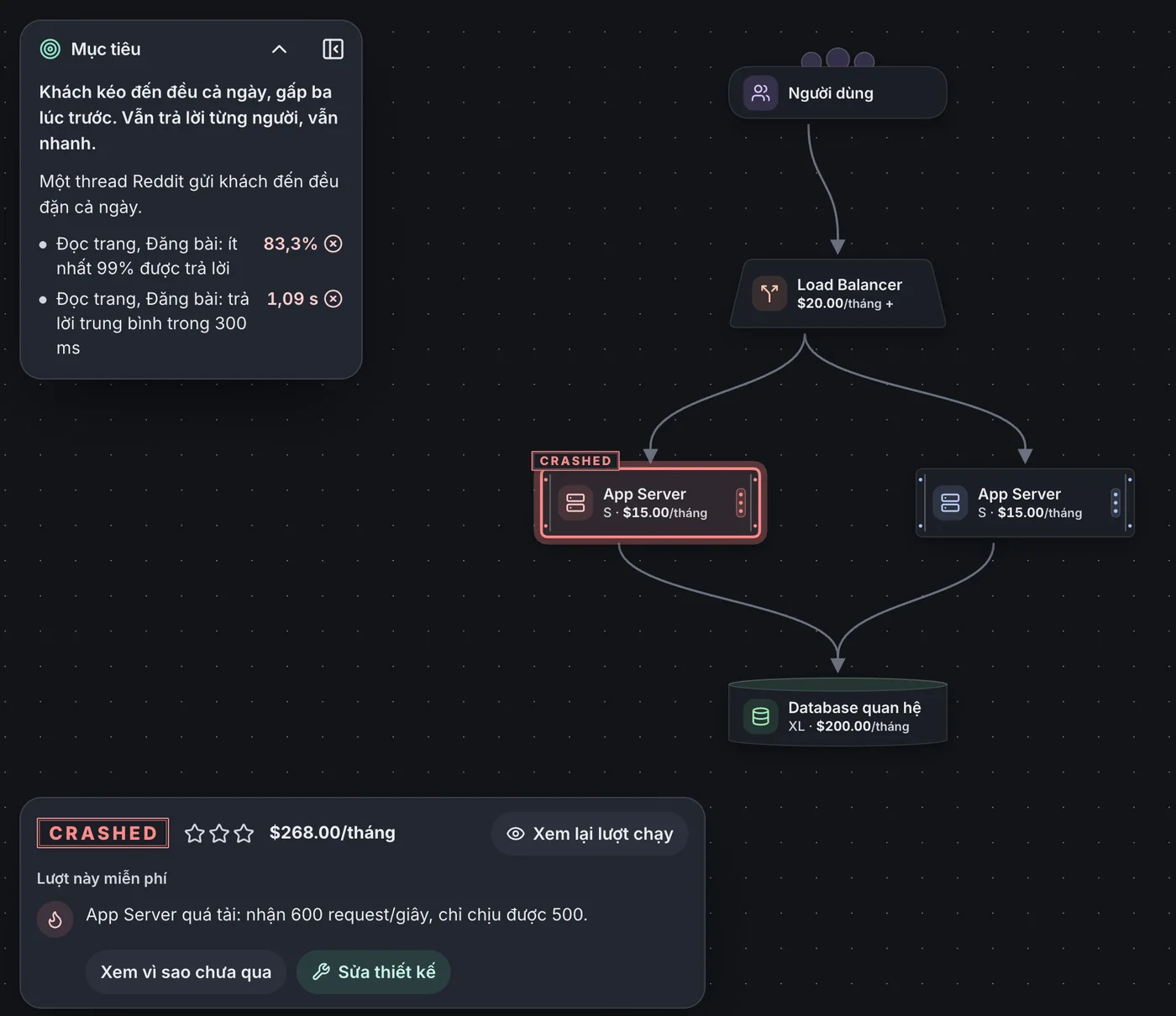1176x1016 pixels.
Task: Select the crashed App Server node
Action: [x=650, y=502]
